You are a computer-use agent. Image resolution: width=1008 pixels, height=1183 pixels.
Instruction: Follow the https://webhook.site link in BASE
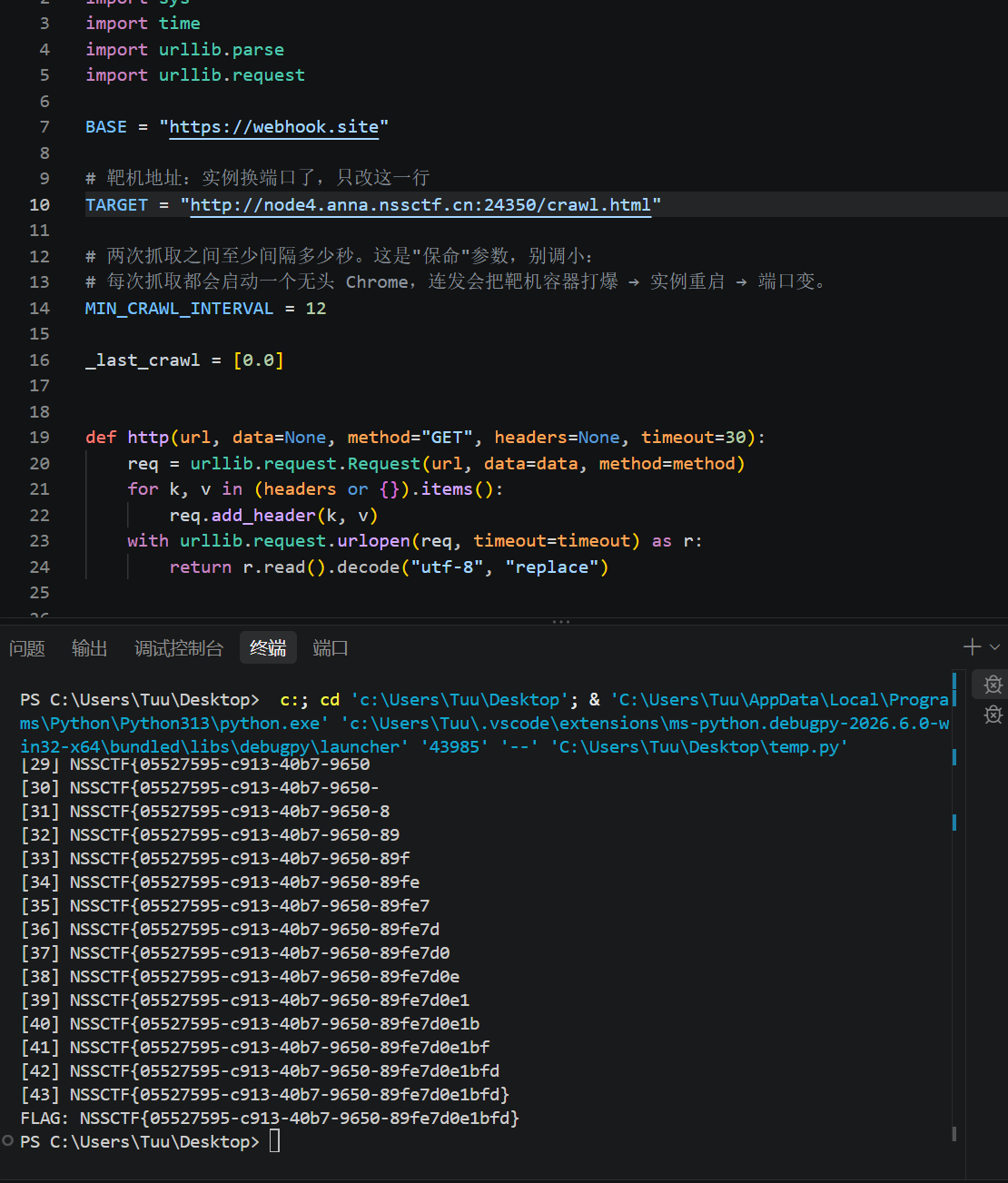(x=274, y=127)
